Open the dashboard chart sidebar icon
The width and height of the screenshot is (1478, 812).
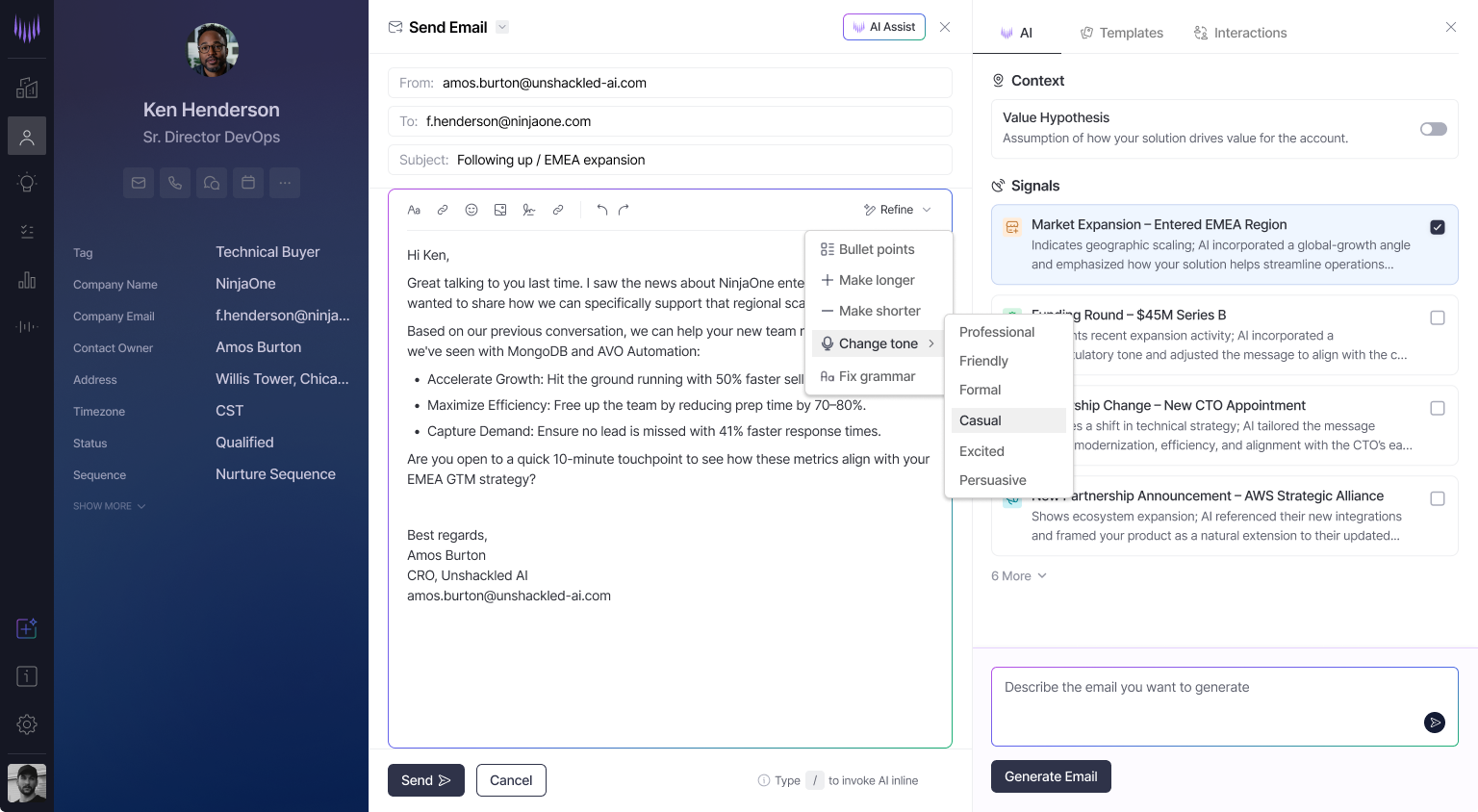[27, 88]
